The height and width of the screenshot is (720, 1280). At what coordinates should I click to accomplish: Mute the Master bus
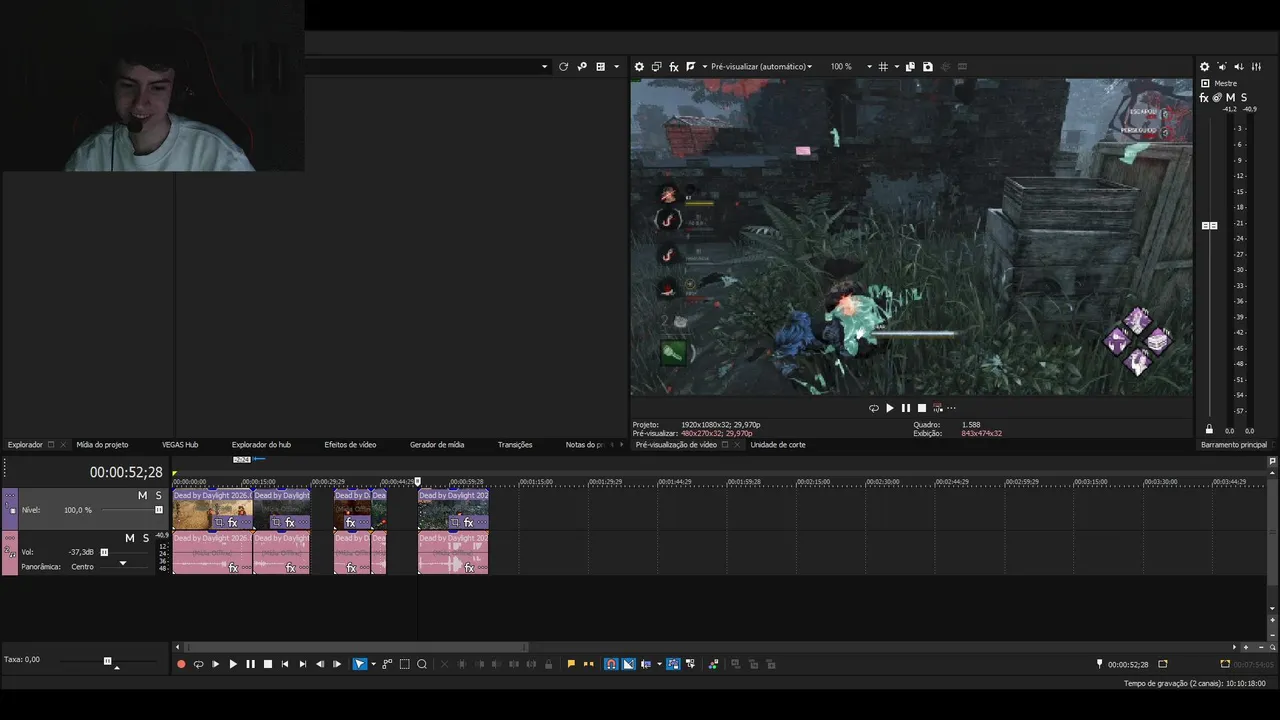(1230, 98)
